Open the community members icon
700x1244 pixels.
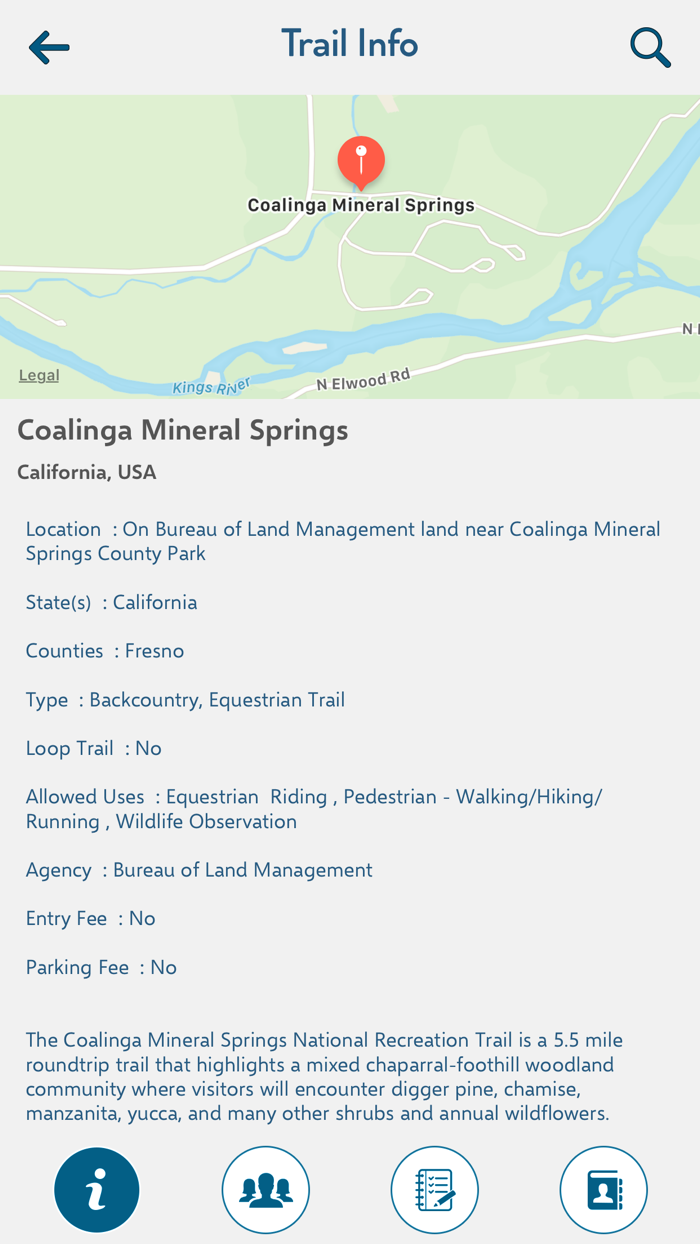click(x=266, y=1190)
